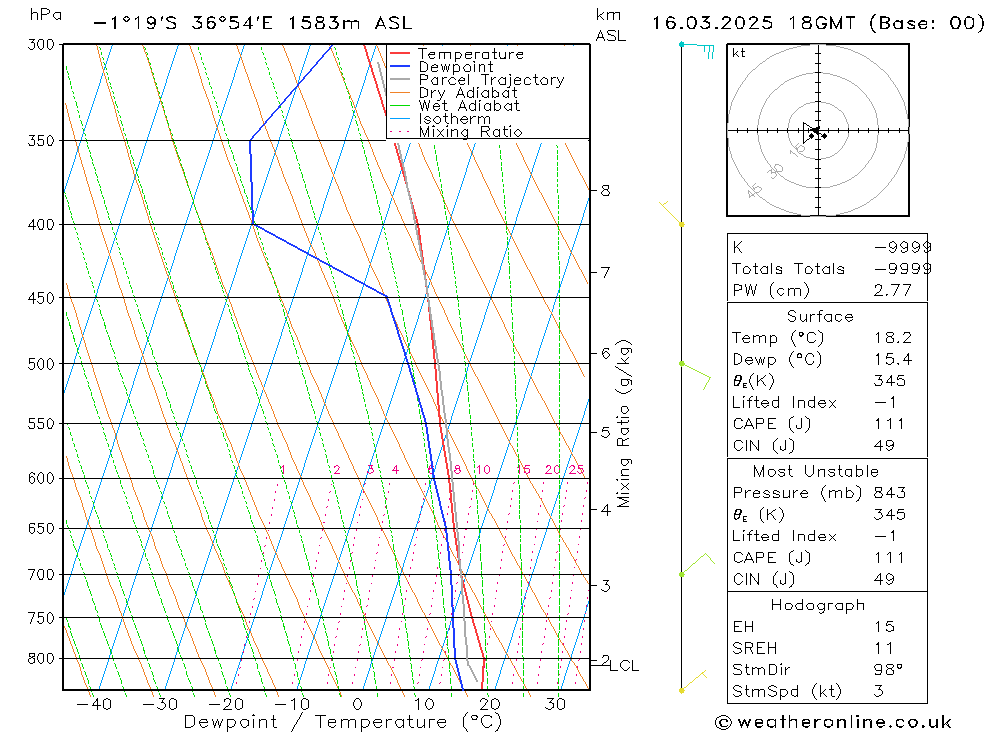Click the Temperature legend entry
Image resolution: width=1000 pixels, height=733 pixels.
pos(471,54)
